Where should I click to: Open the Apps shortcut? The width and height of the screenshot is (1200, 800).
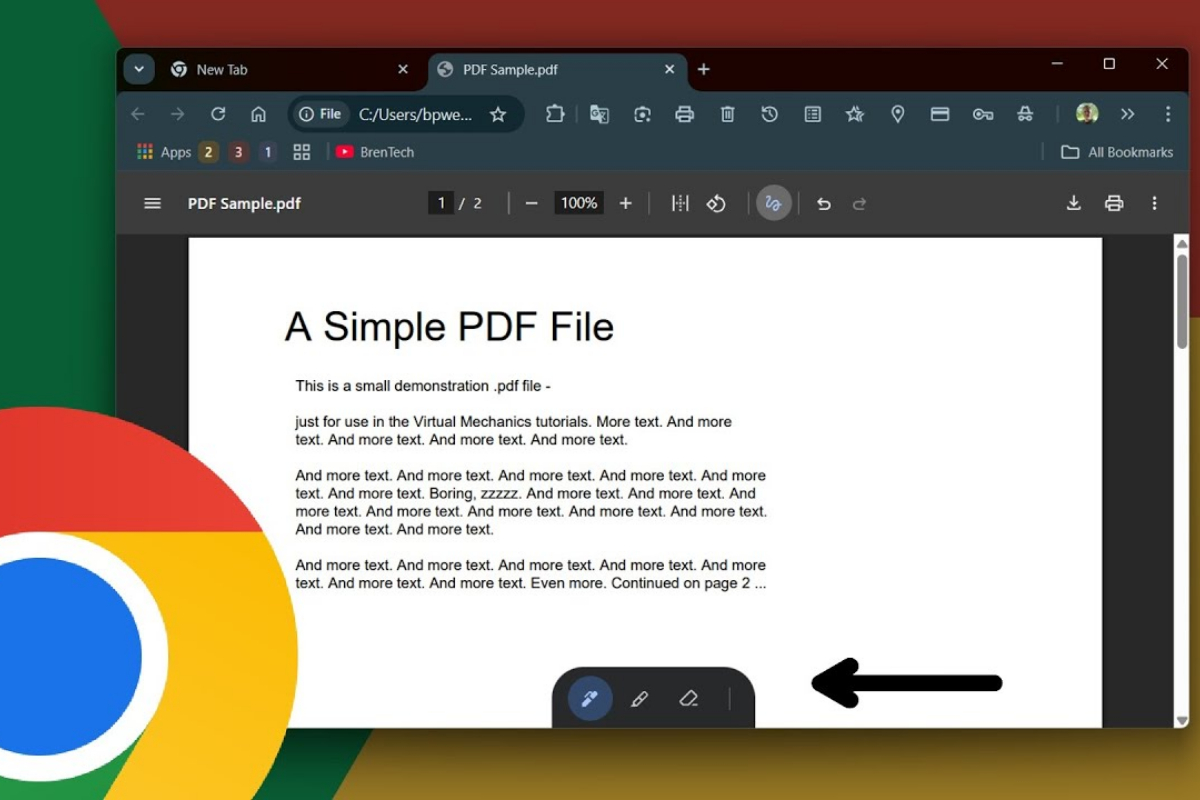coord(163,152)
